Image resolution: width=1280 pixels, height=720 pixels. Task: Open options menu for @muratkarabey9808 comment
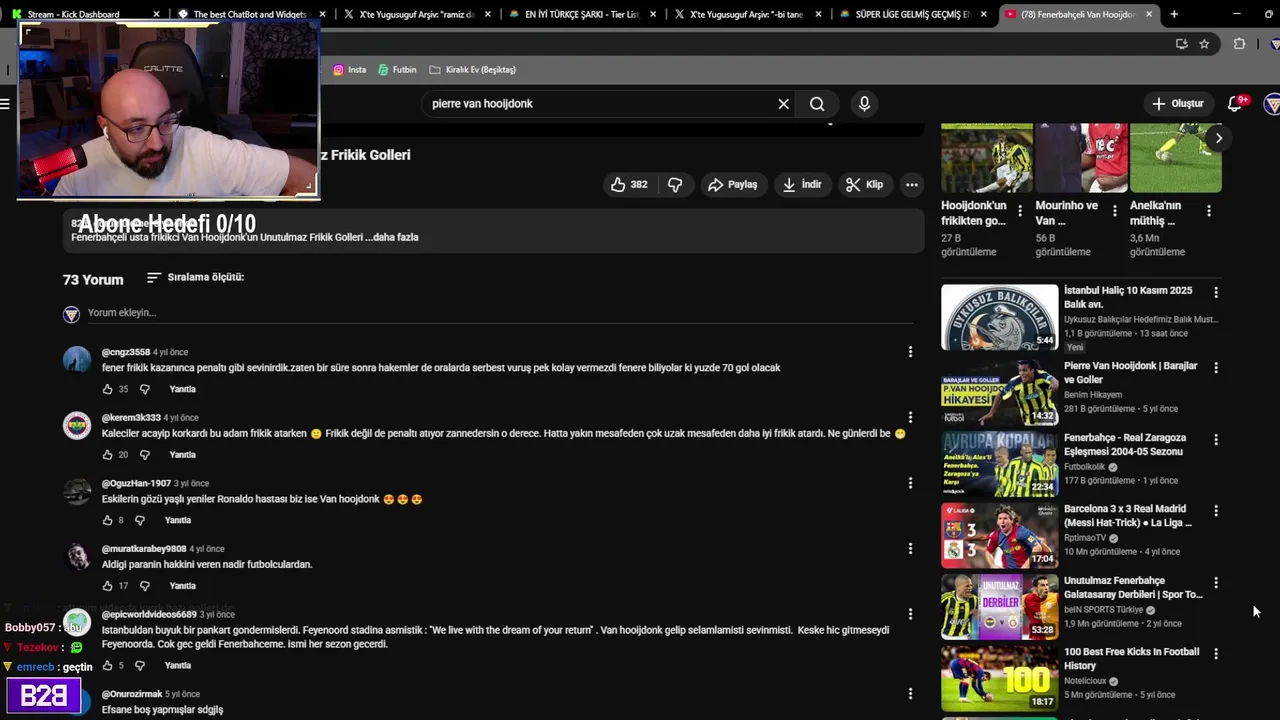(x=910, y=548)
